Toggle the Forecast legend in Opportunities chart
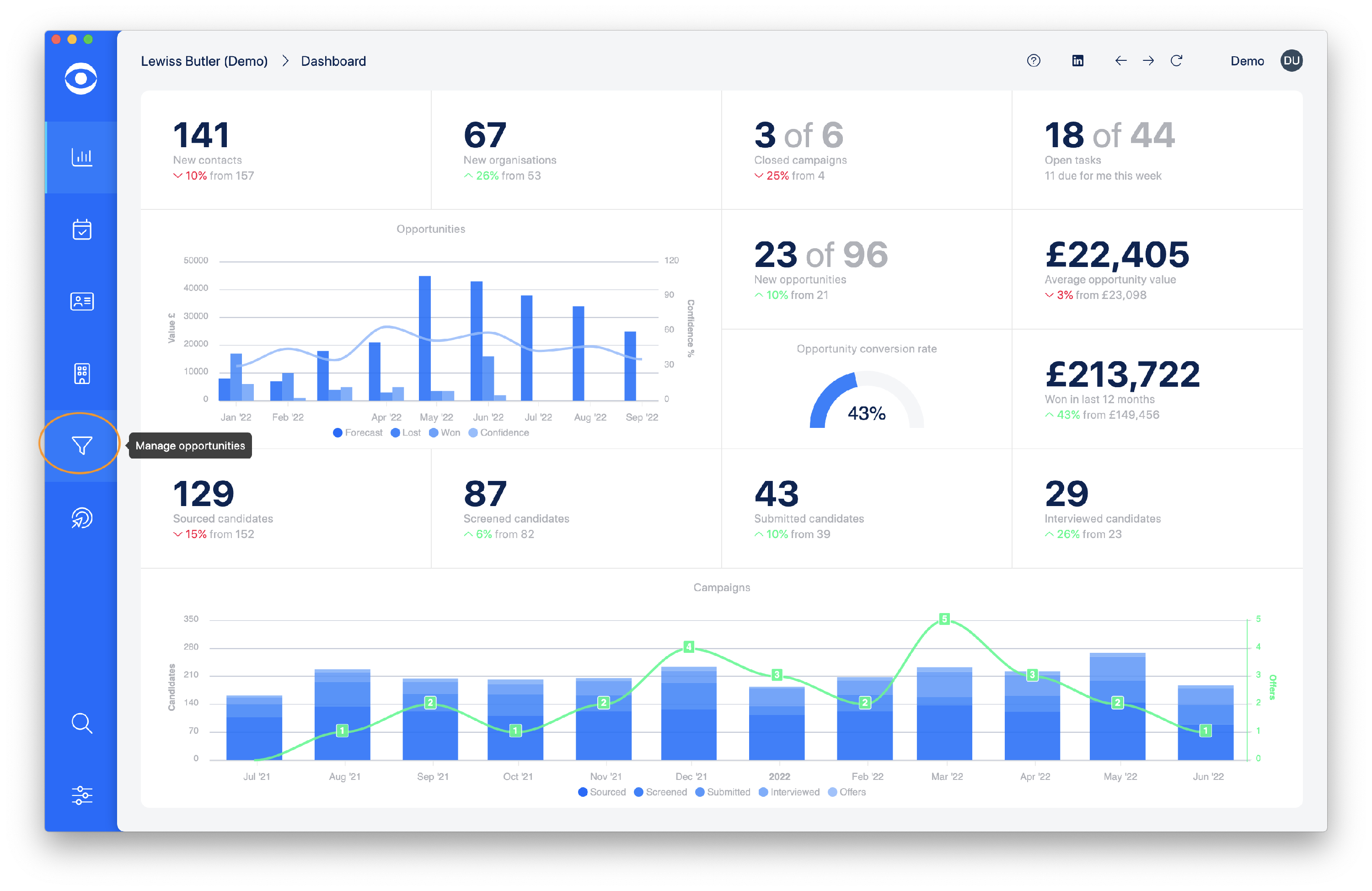Viewport: 1372px width, 891px height. tap(358, 432)
